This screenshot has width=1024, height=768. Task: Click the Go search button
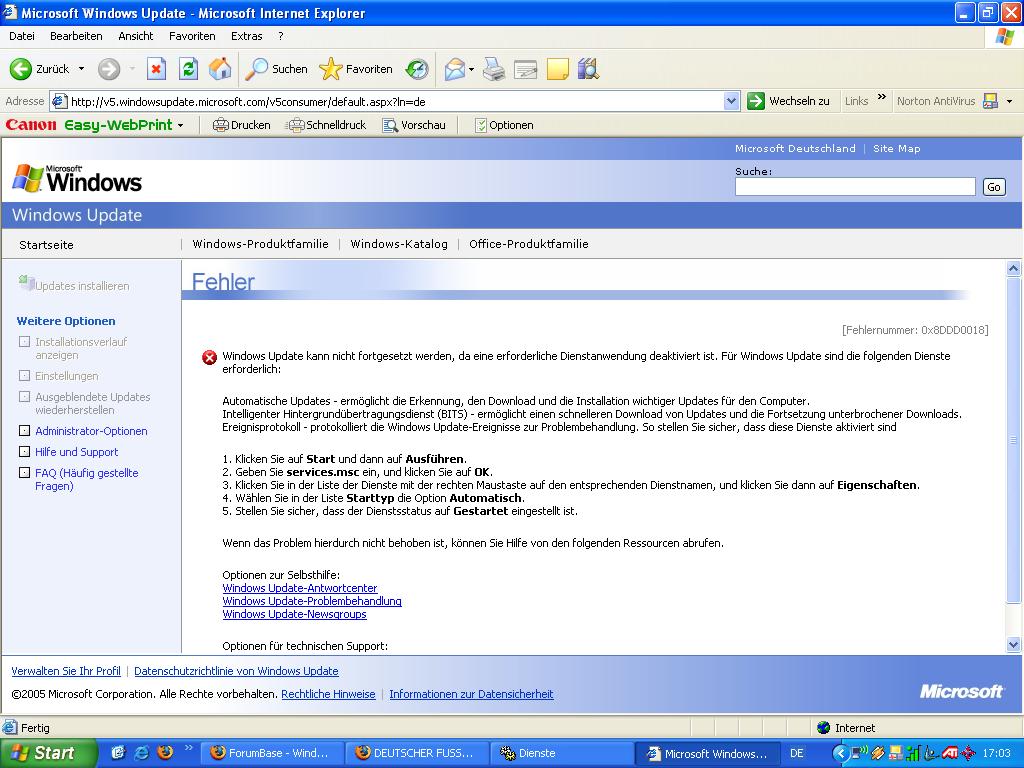coord(994,187)
